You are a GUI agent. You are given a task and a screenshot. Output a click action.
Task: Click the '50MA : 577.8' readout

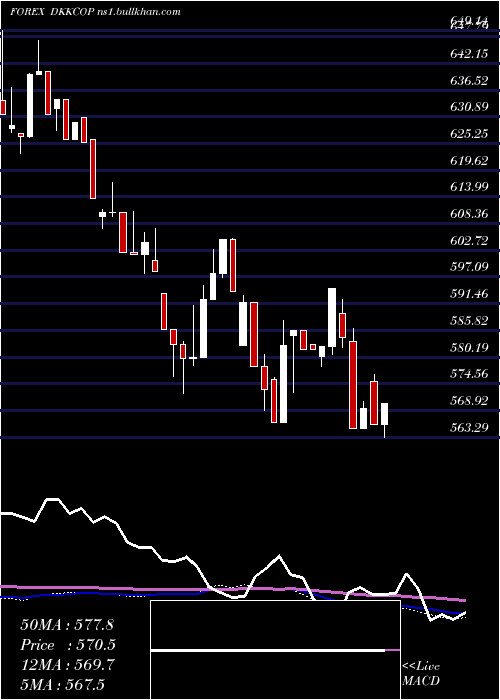pos(67,625)
